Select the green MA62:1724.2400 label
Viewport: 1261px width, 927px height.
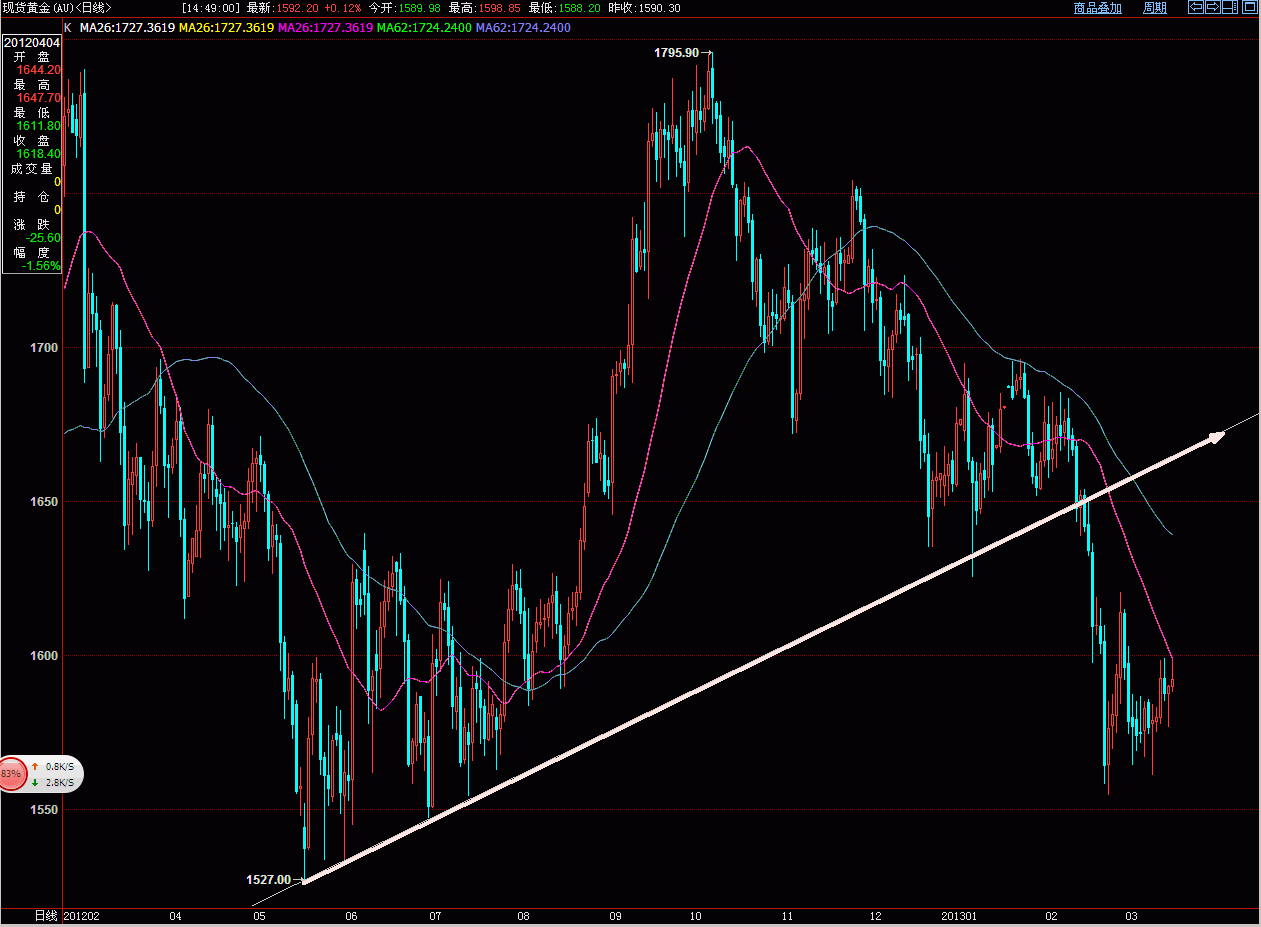tap(423, 27)
